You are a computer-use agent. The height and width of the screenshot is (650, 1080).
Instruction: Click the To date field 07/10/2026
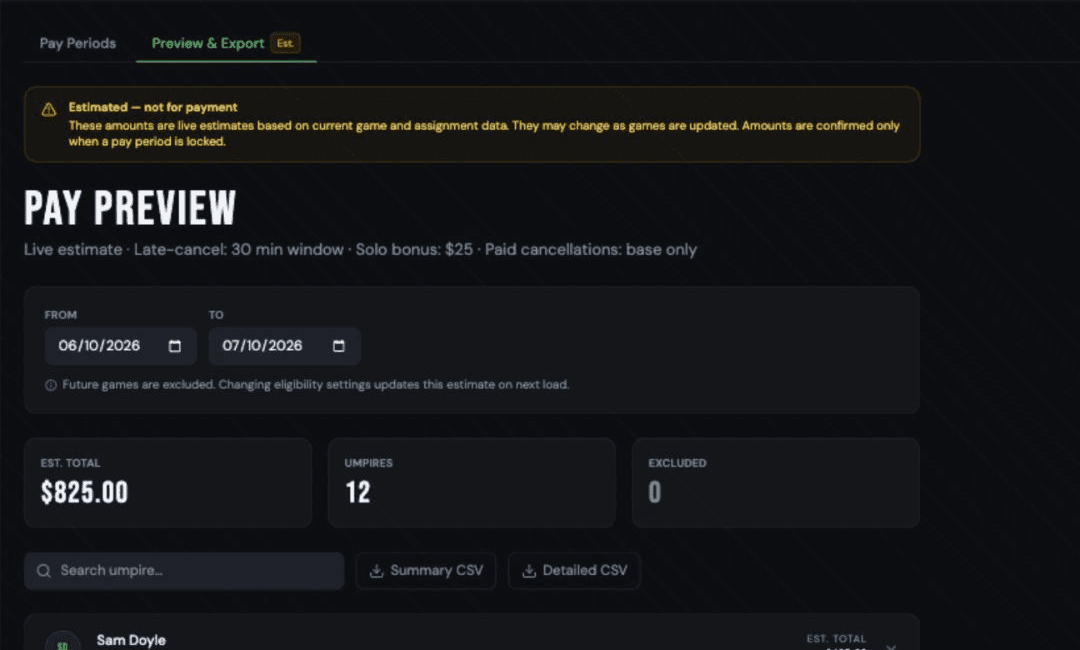point(284,346)
